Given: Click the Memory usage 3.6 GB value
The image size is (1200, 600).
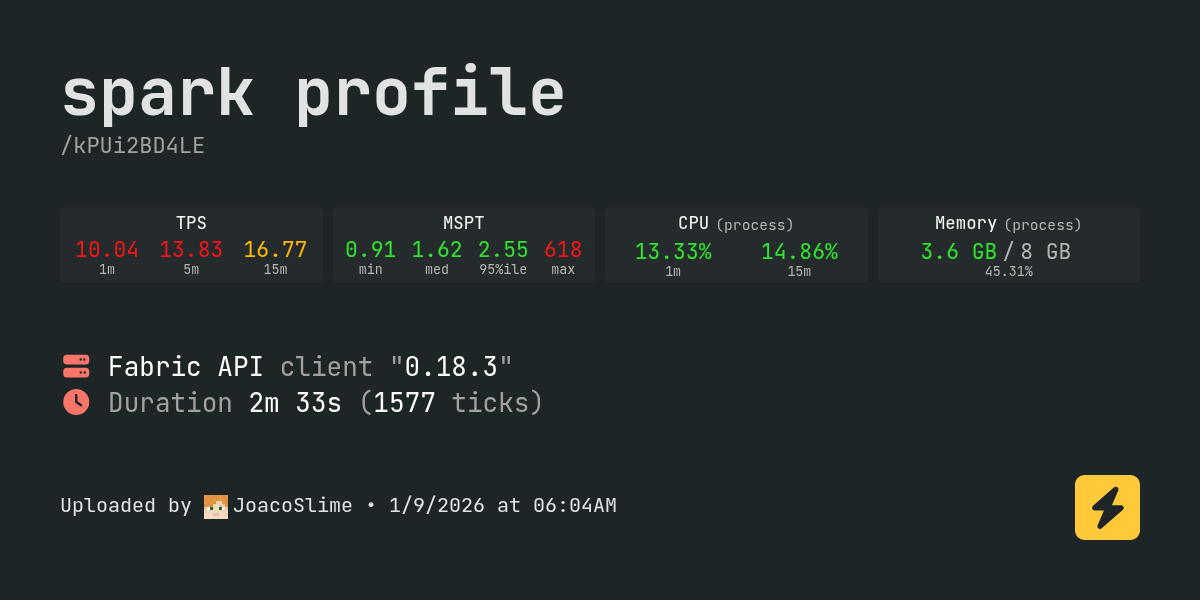Looking at the screenshot, I should tap(958, 252).
